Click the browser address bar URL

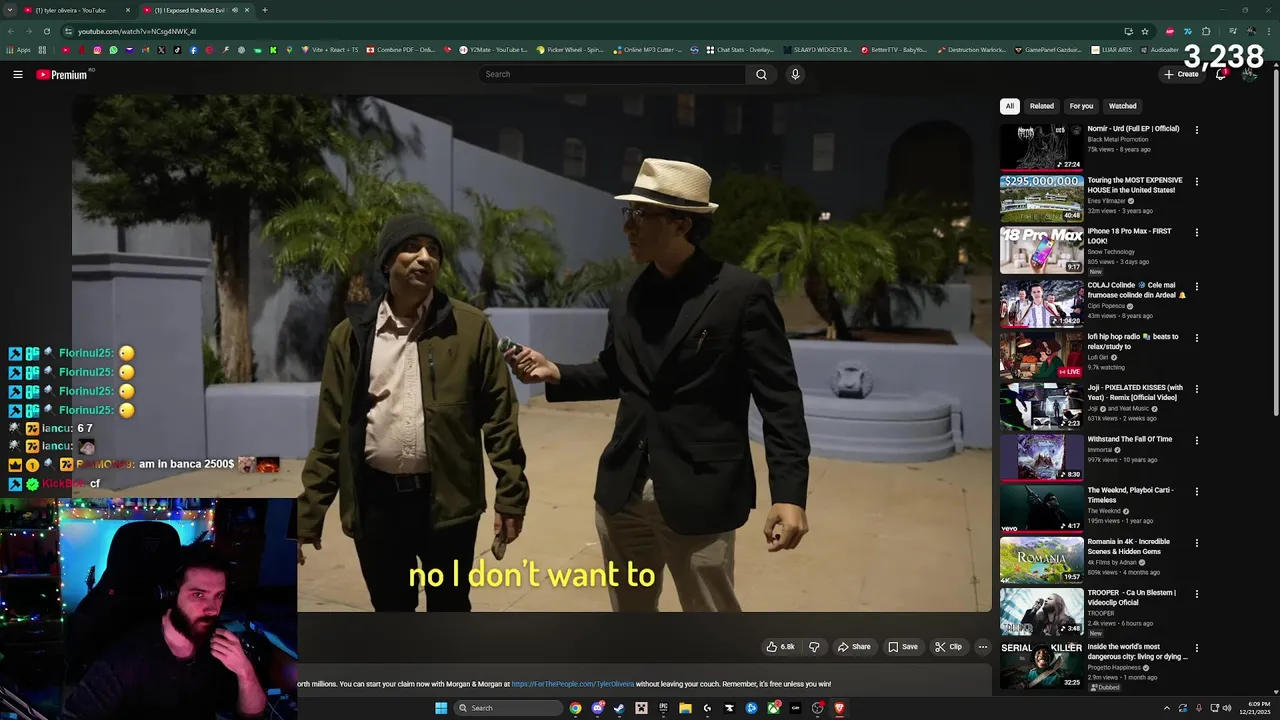coord(137,31)
